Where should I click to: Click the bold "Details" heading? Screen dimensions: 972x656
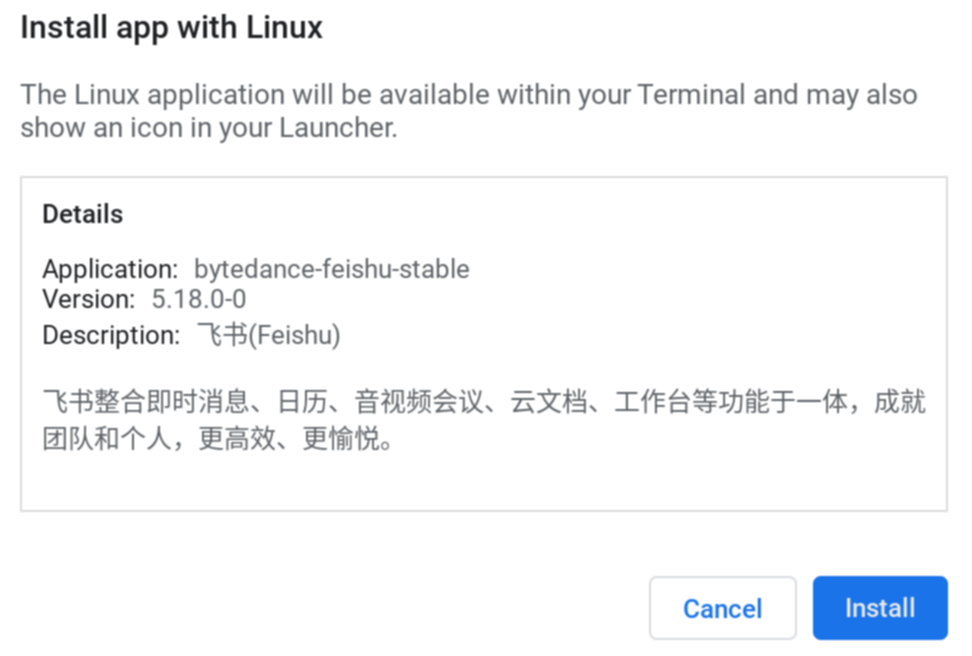click(82, 214)
